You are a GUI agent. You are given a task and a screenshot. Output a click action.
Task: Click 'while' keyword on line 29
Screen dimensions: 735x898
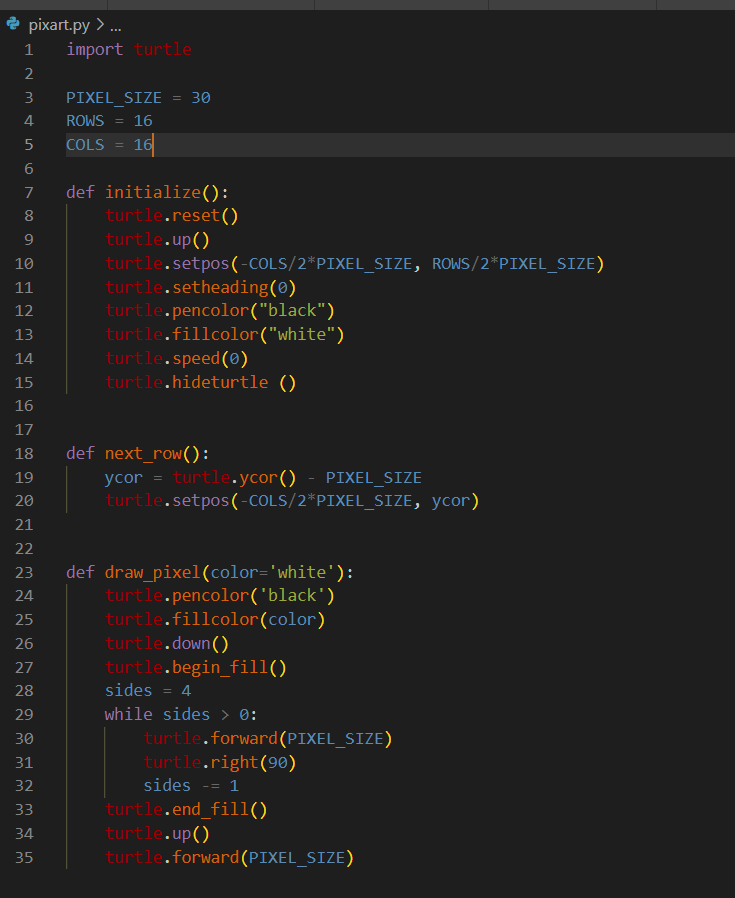click(x=128, y=715)
